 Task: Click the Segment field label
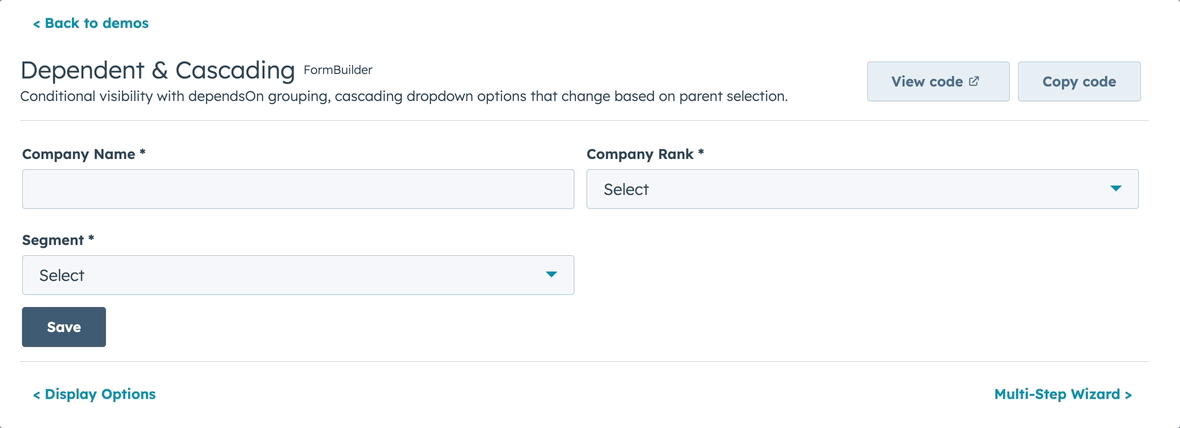[x=58, y=240]
